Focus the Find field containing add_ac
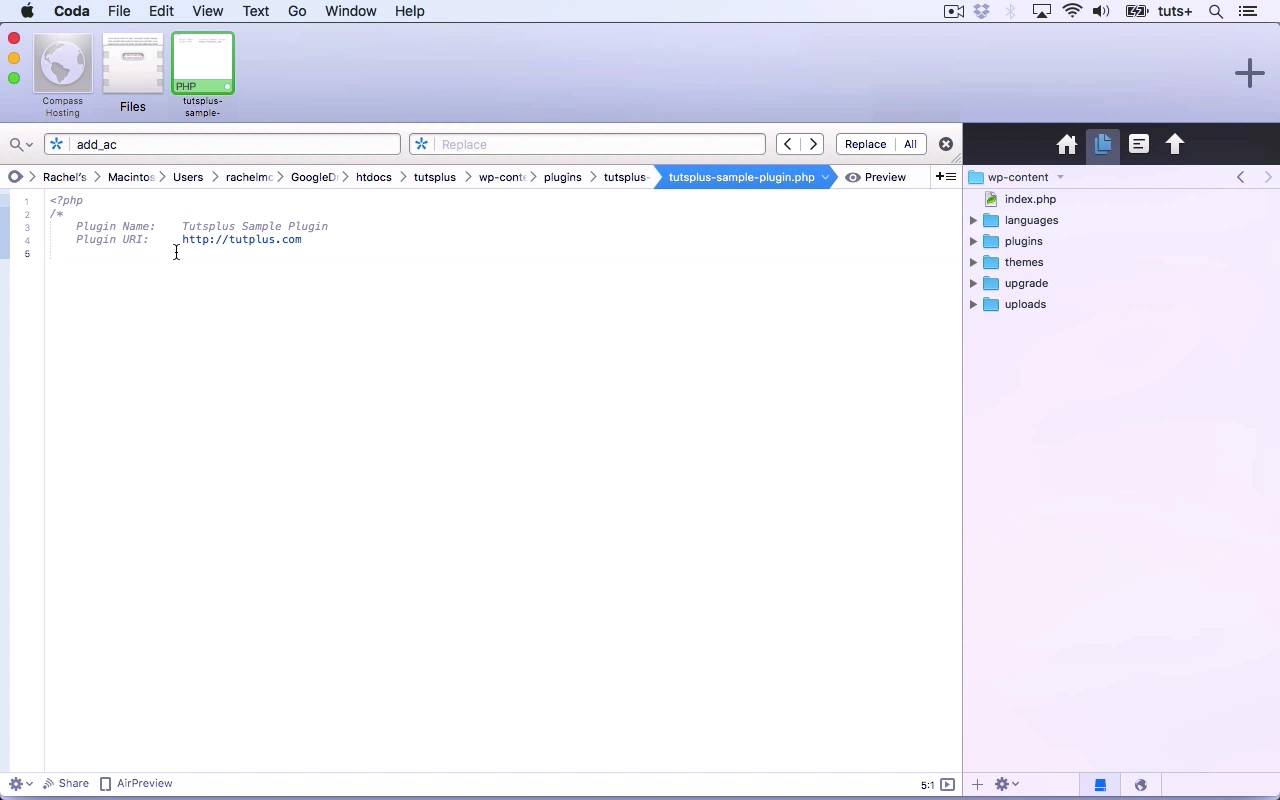 [x=222, y=144]
